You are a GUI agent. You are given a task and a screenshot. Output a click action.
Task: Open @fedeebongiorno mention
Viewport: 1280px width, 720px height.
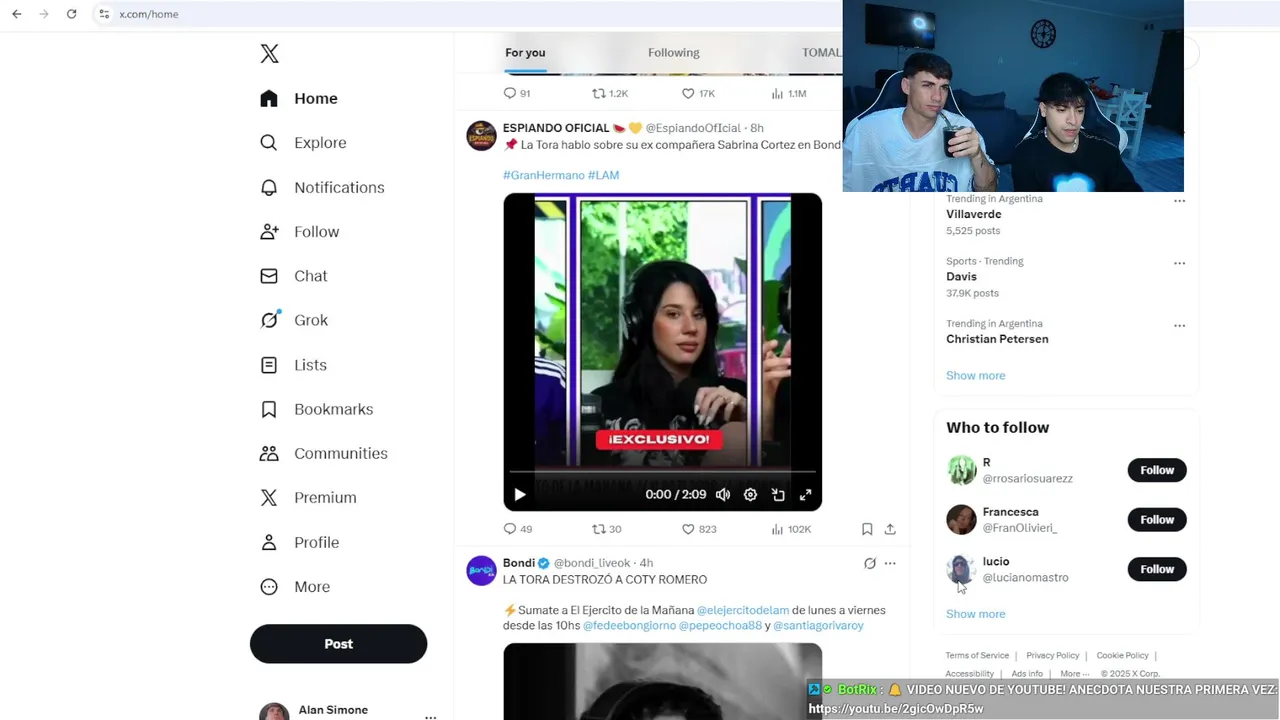pos(629,625)
